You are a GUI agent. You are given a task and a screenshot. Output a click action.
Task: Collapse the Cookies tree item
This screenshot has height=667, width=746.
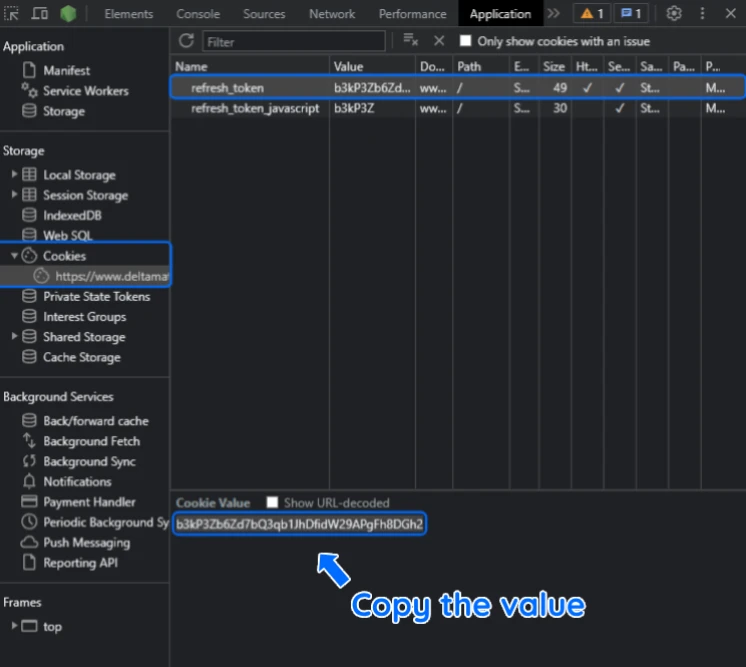click(x=14, y=256)
